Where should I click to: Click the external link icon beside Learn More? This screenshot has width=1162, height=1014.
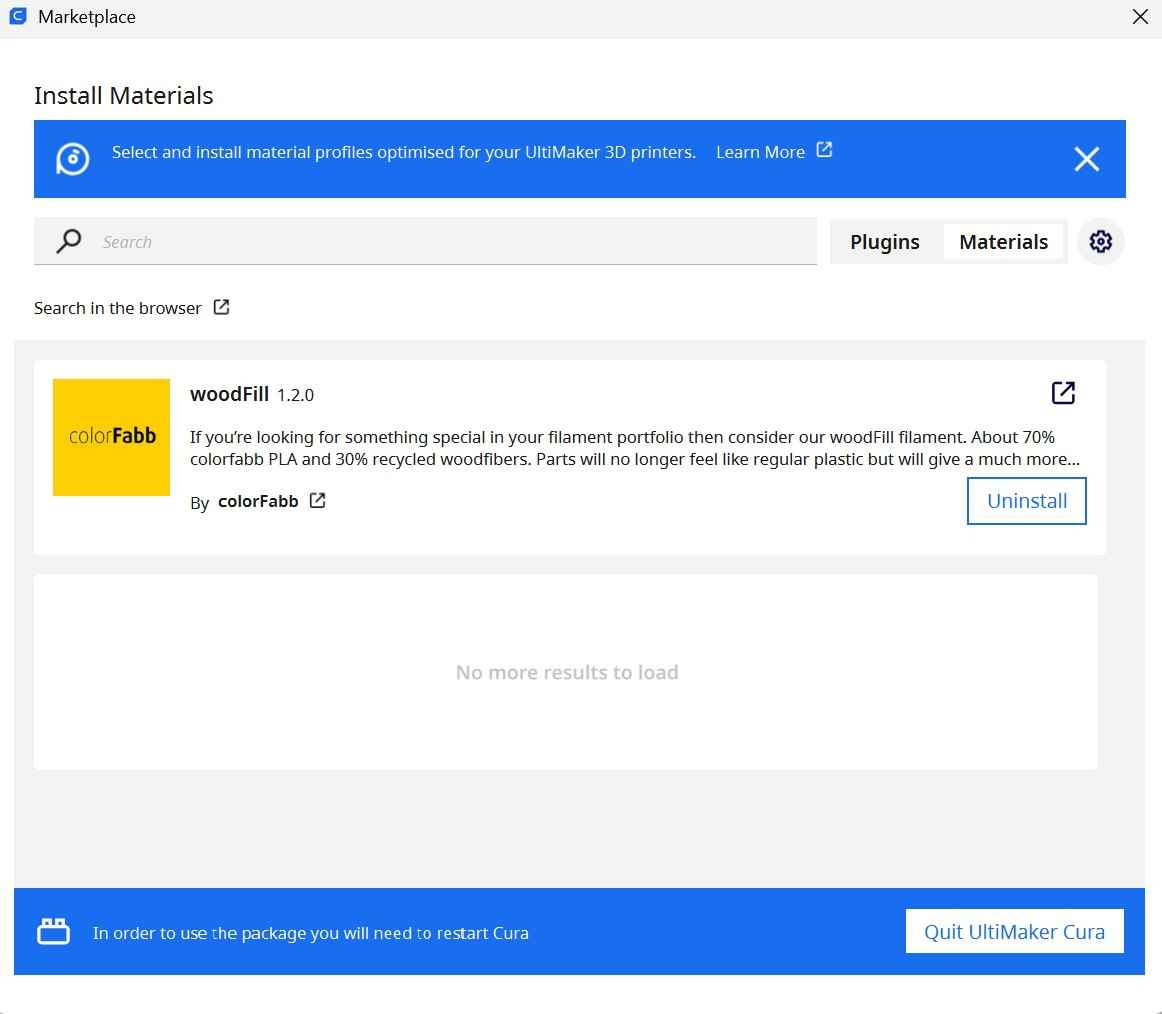pos(824,150)
